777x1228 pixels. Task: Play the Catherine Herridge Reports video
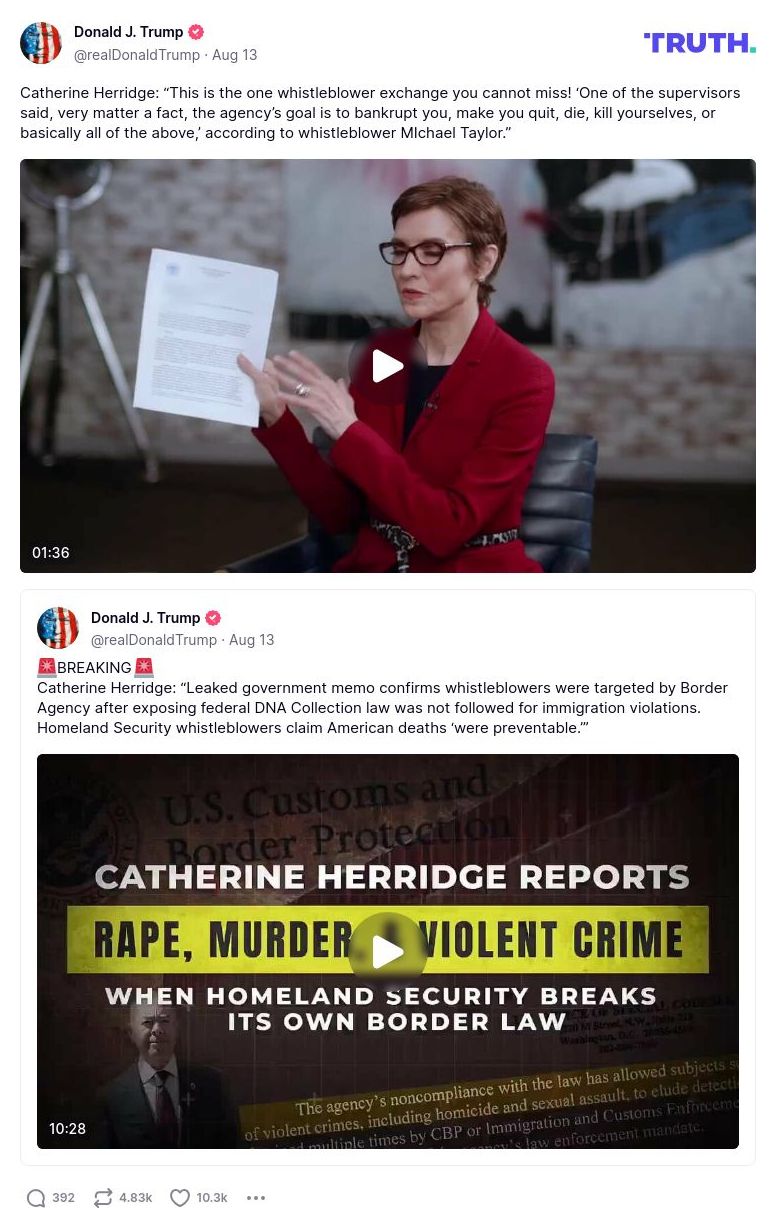[x=388, y=952]
